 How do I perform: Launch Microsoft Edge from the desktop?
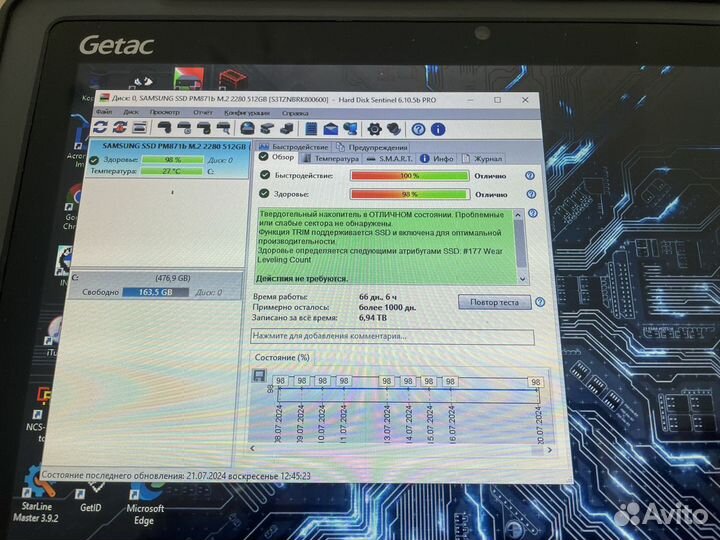(x=145, y=503)
